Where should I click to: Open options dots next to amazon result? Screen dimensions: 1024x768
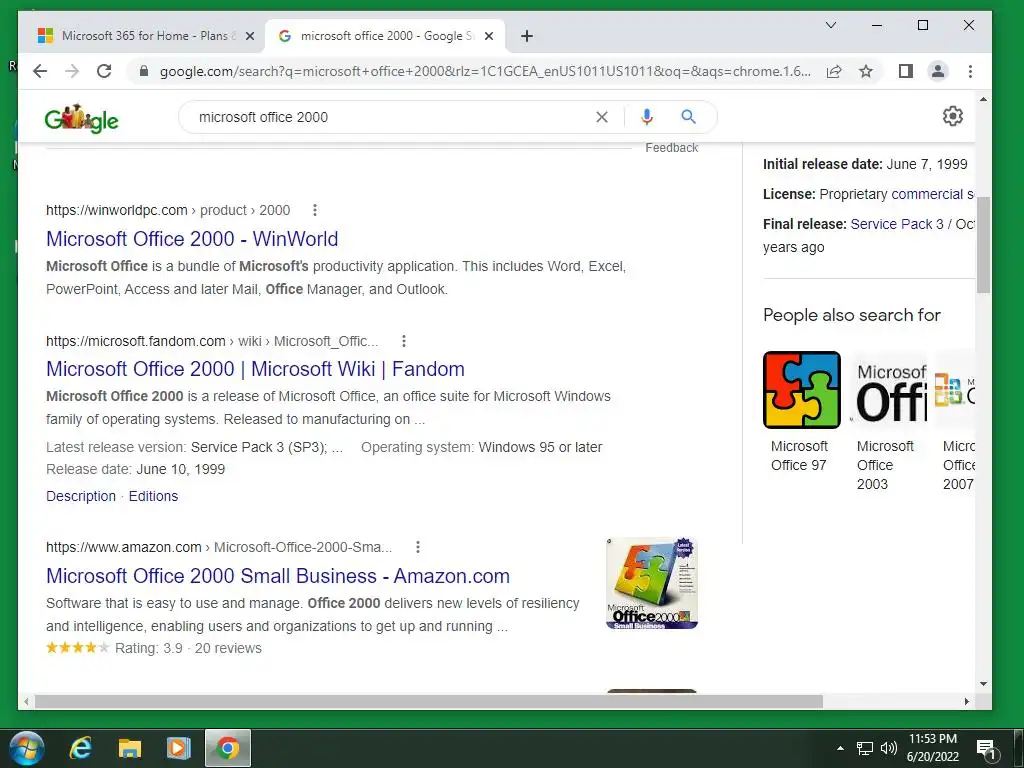point(418,547)
